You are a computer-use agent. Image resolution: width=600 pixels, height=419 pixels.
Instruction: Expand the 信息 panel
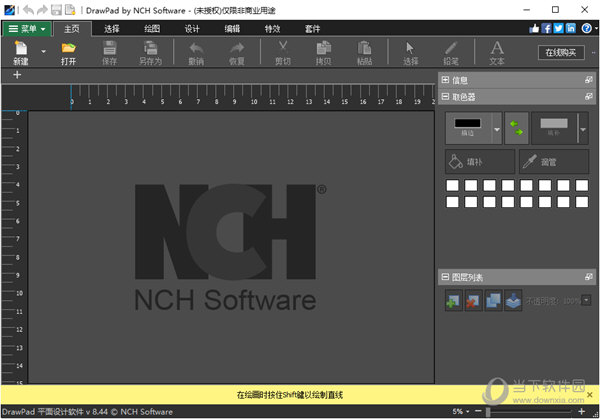point(445,80)
